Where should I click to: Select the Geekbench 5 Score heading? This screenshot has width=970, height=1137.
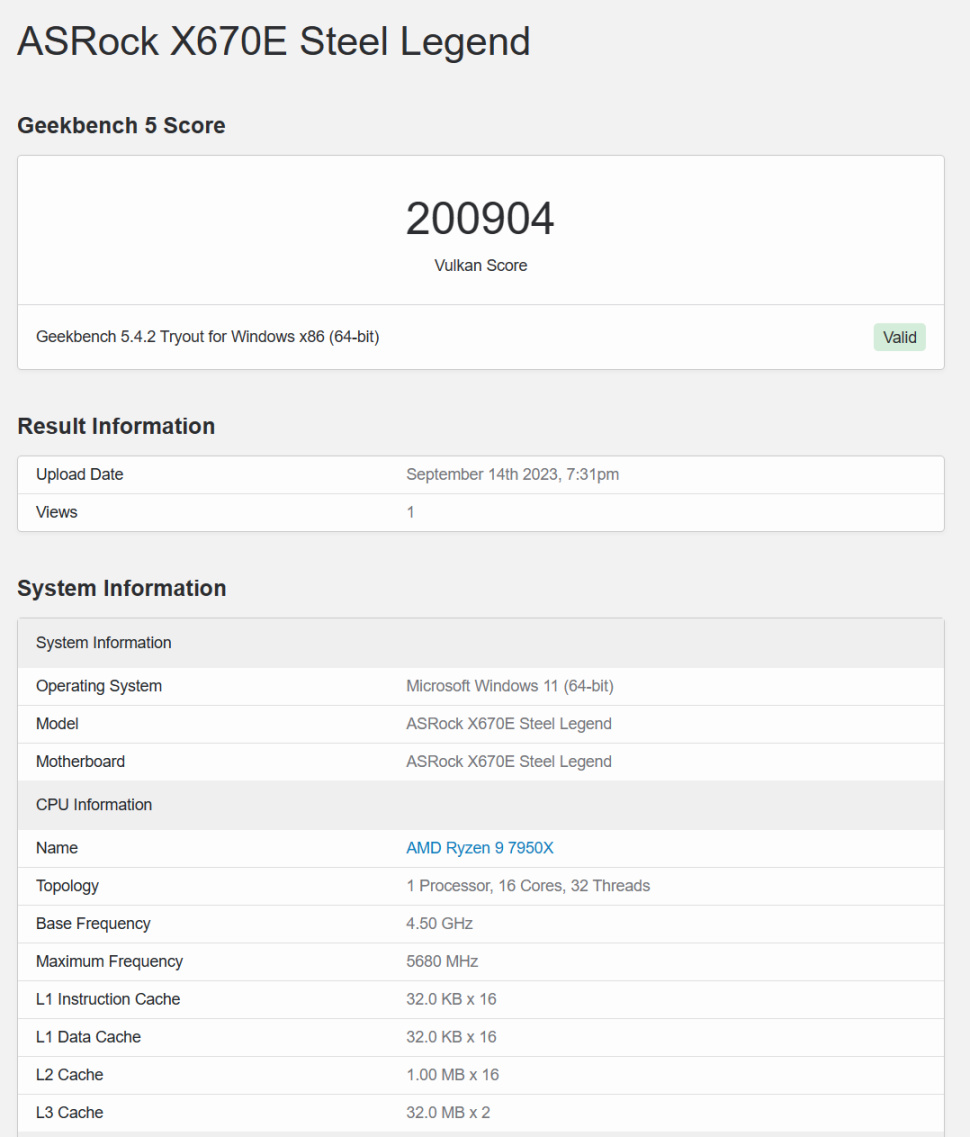click(121, 126)
